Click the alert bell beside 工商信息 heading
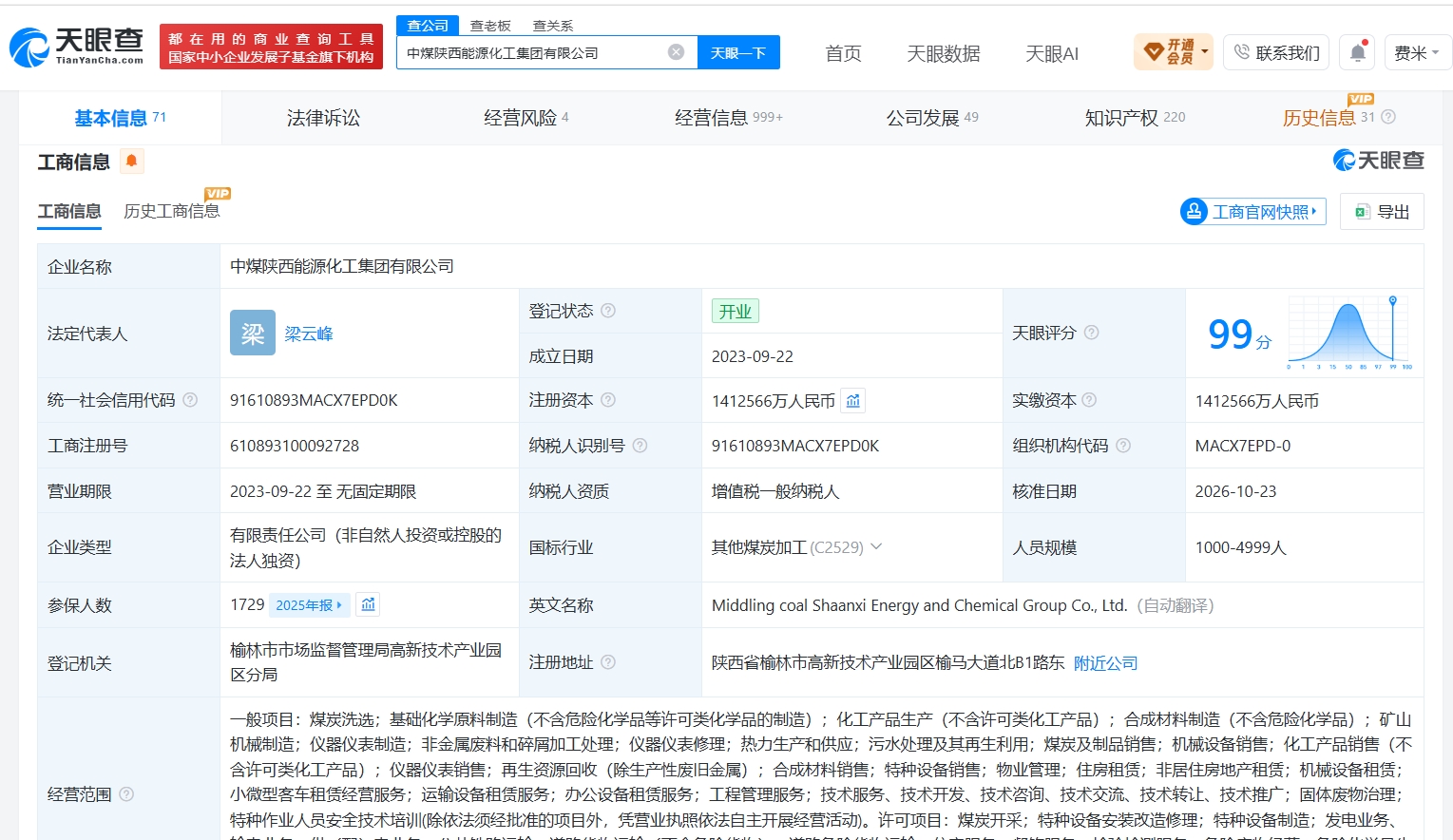 point(131,161)
